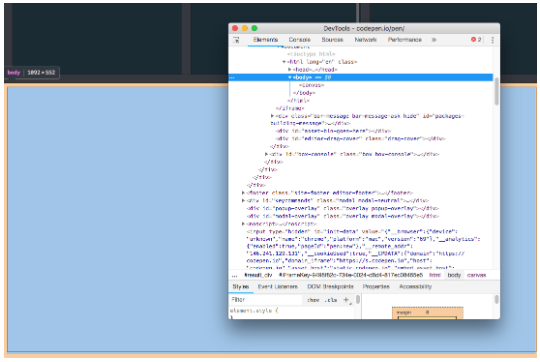Click the Filter styles input field
540x362 pixels.
tap(266, 300)
